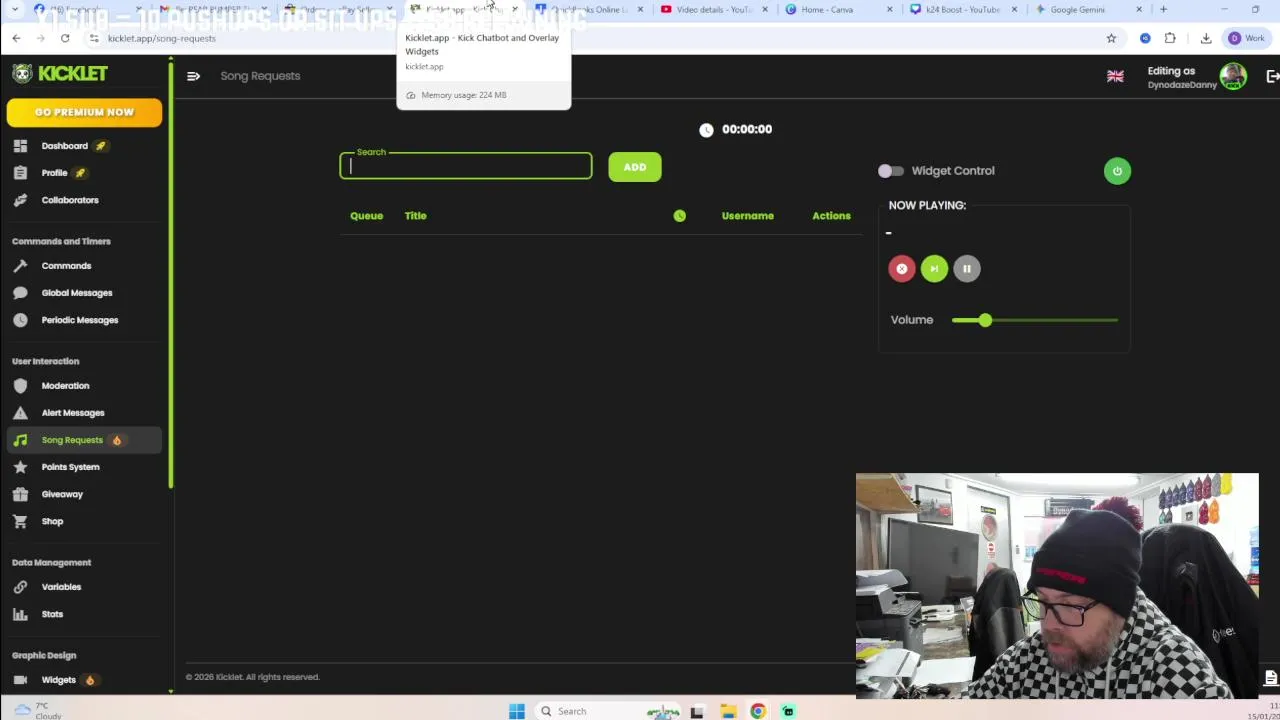
Task: Open Periodic Messages page
Action: click(x=80, y=320)
